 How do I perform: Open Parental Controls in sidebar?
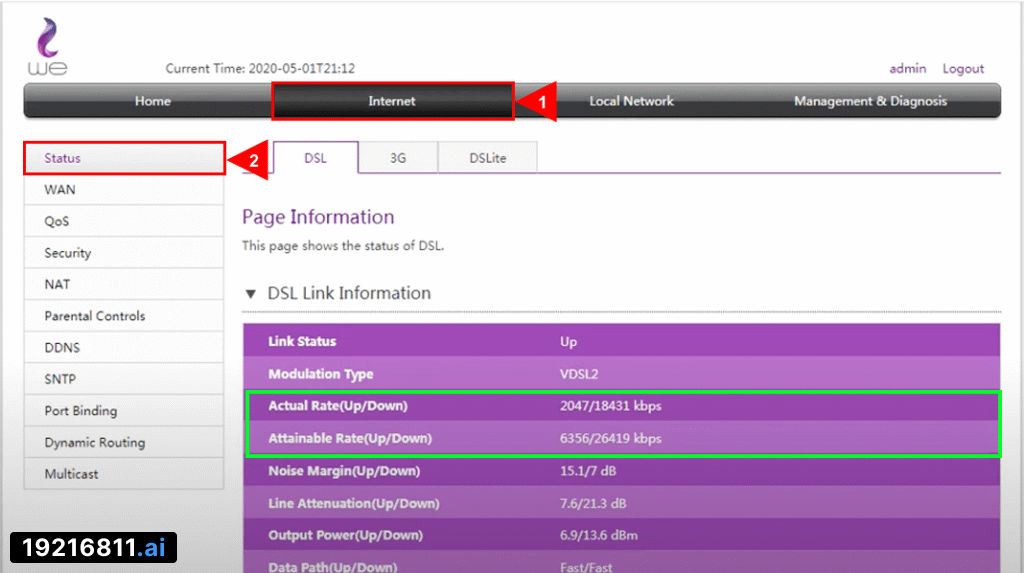coord(95,316)
